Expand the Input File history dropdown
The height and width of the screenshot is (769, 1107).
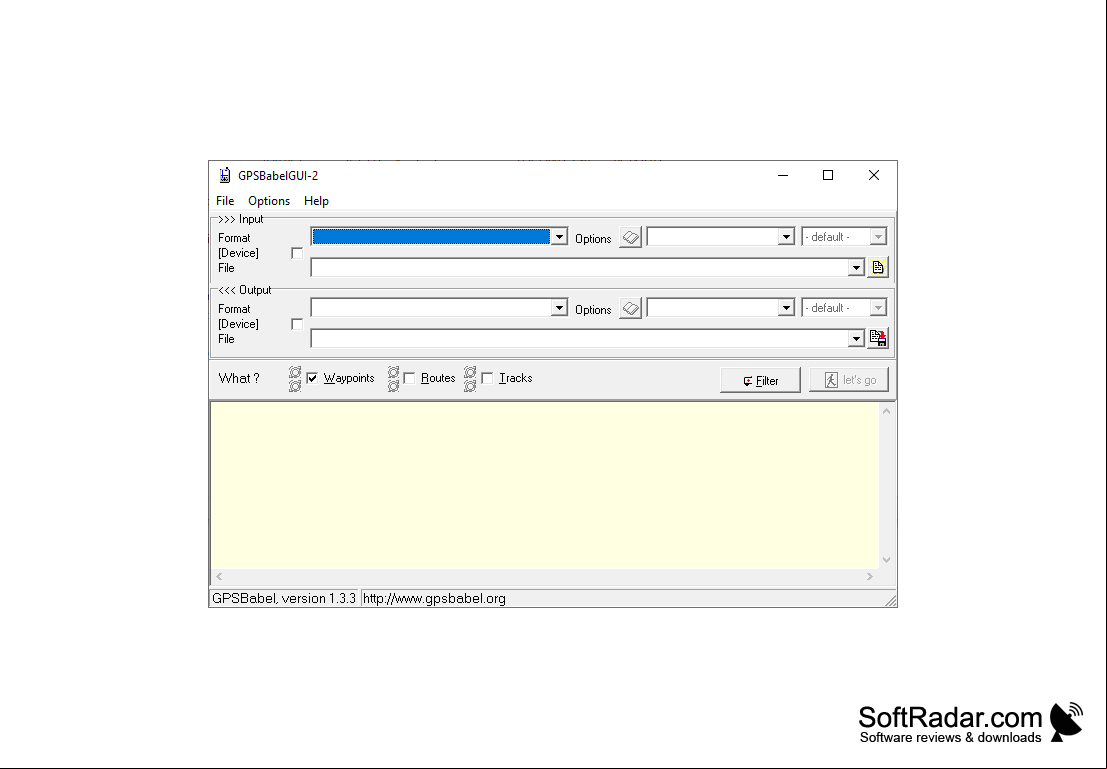tap(856, 268)
